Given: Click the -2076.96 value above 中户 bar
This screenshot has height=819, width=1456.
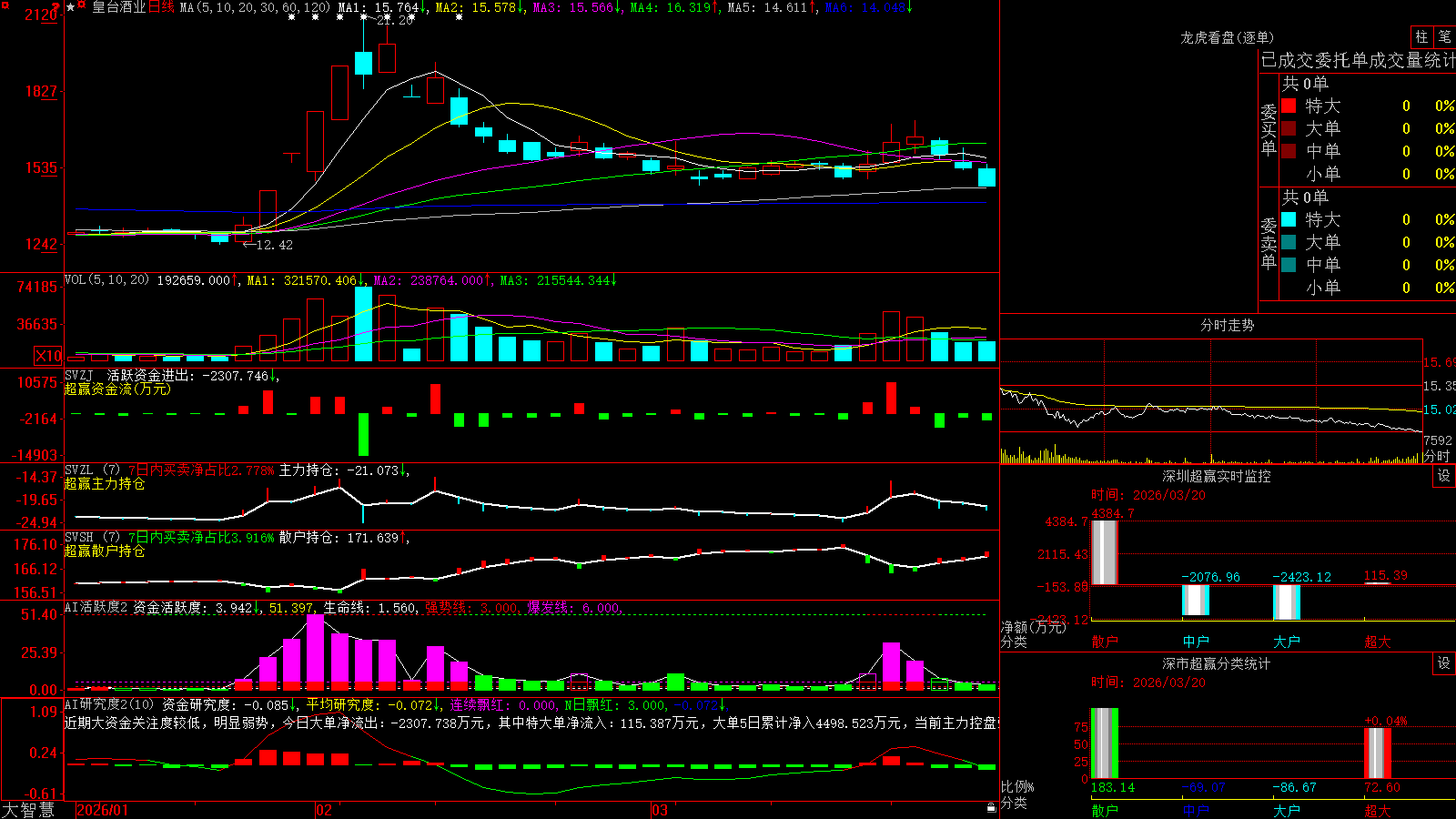Looking at the screenshot, I should coord(1210,576).
